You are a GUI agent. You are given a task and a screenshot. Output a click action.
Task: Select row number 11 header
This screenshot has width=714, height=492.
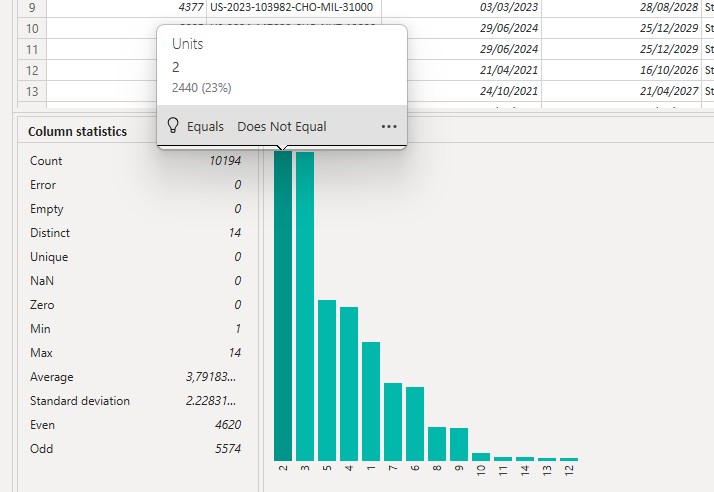[x=32, y=50]
